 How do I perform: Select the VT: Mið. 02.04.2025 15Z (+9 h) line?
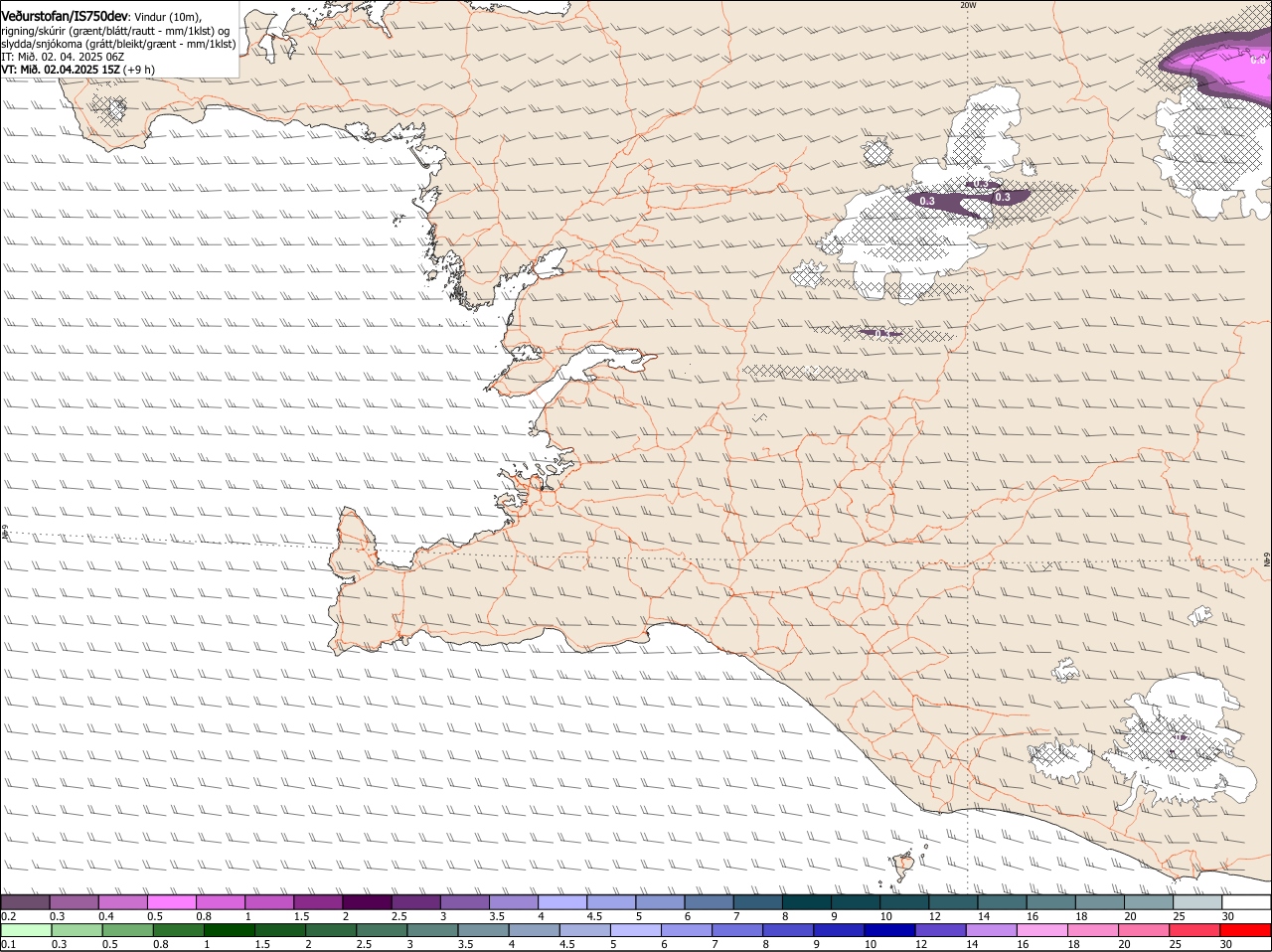(x=79, y=70)
